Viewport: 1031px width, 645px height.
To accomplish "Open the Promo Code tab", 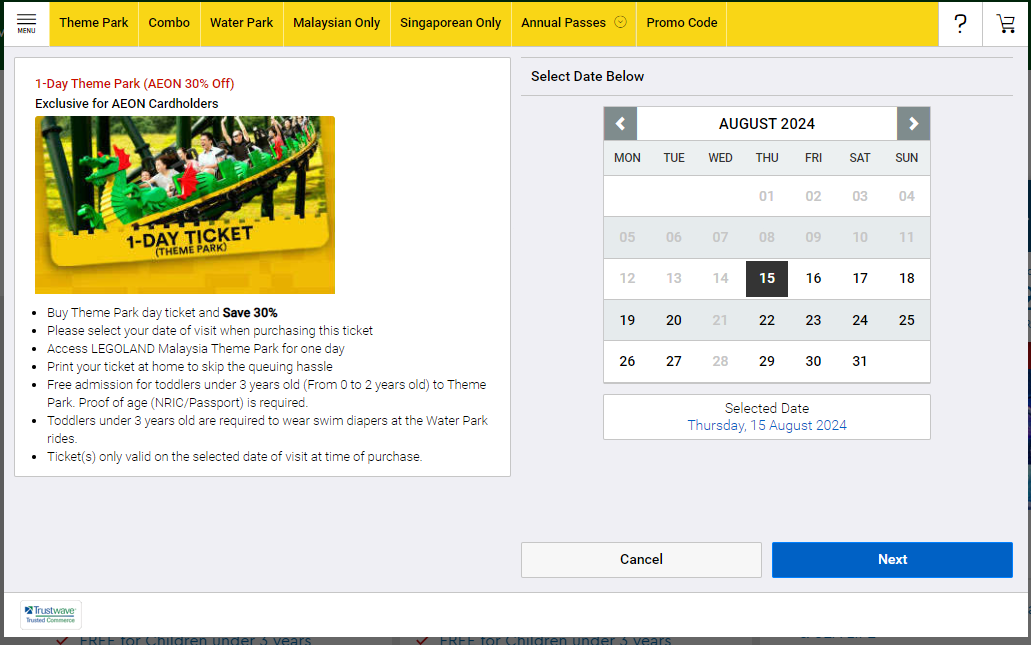I will click(682, 23).
